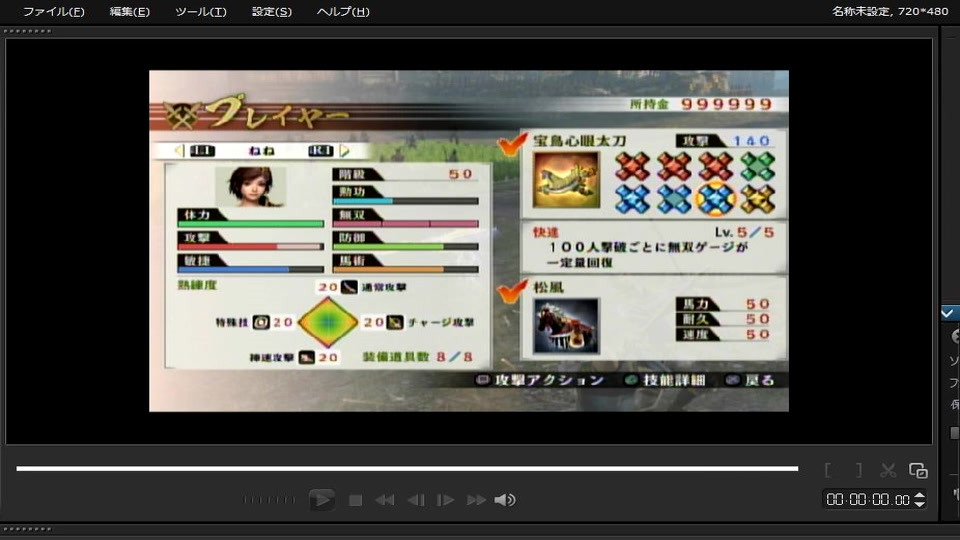The height and width of the screenshot is (540, 960).
Task: Click the 宝鳥心眼太刀 weapon name in preview
Action: click(x=579, y=141)
